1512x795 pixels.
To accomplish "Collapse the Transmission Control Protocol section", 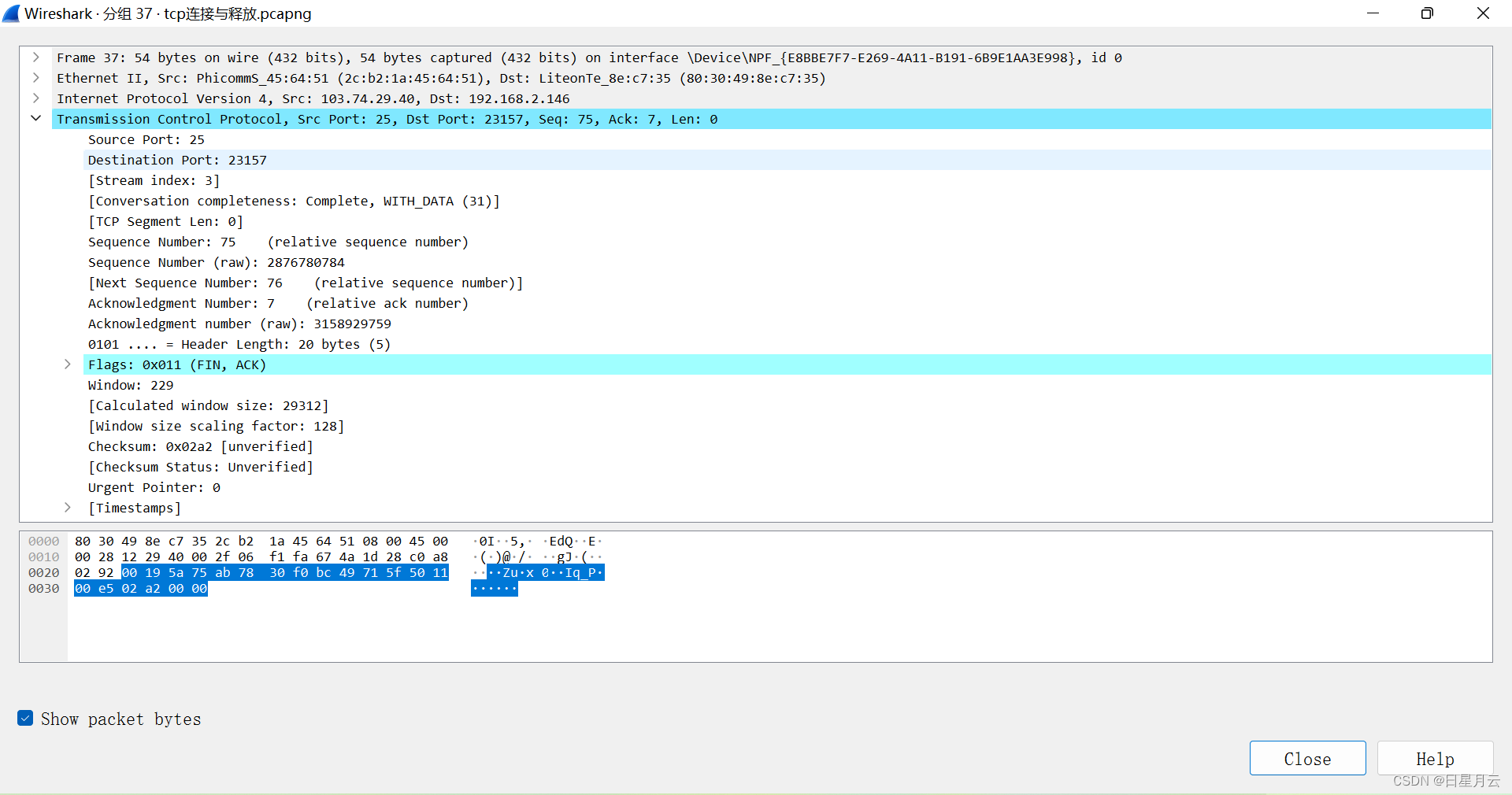I will tap(36, 119).
